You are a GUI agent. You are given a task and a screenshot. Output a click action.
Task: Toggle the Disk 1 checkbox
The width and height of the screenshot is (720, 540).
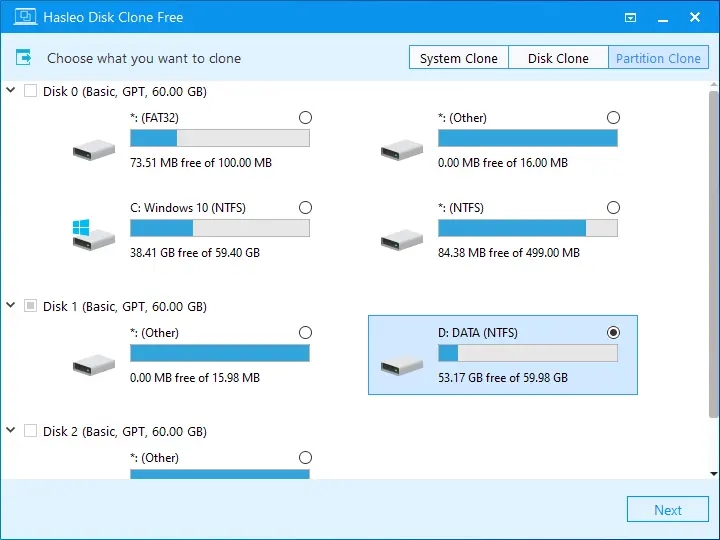(30, 305)
